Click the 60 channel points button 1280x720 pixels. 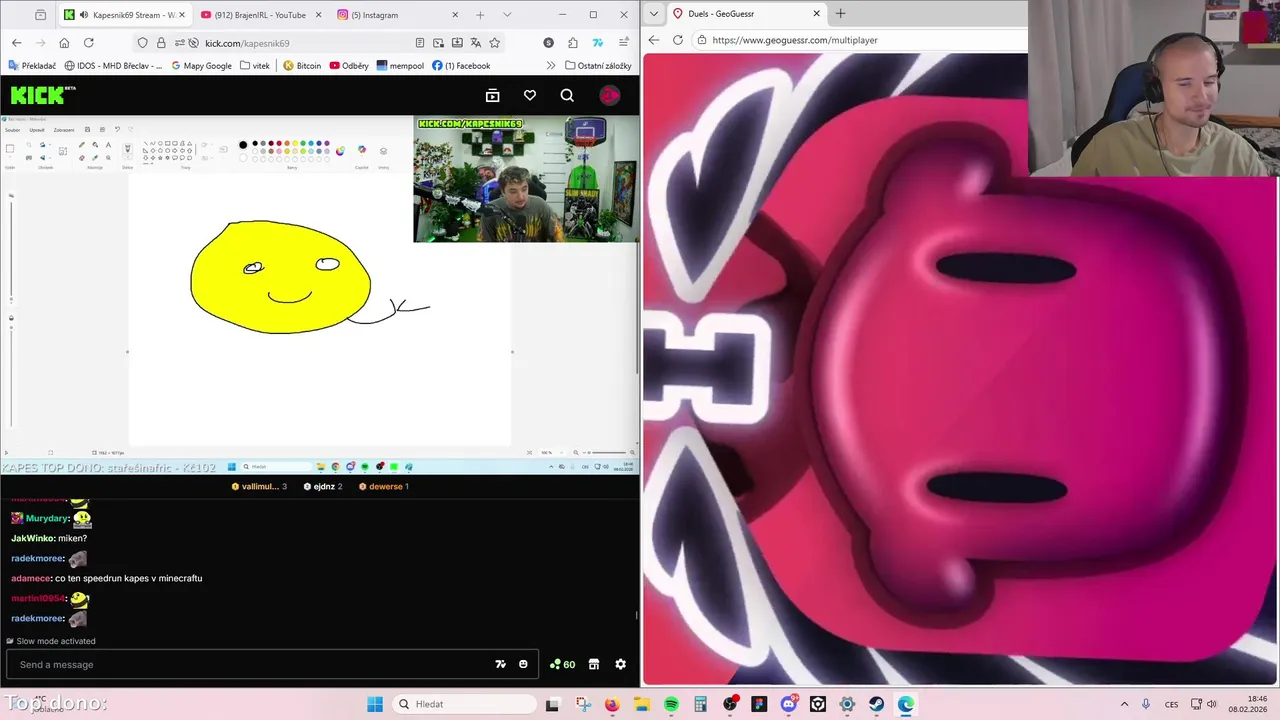pyautogui.click(x=562, y=664)
